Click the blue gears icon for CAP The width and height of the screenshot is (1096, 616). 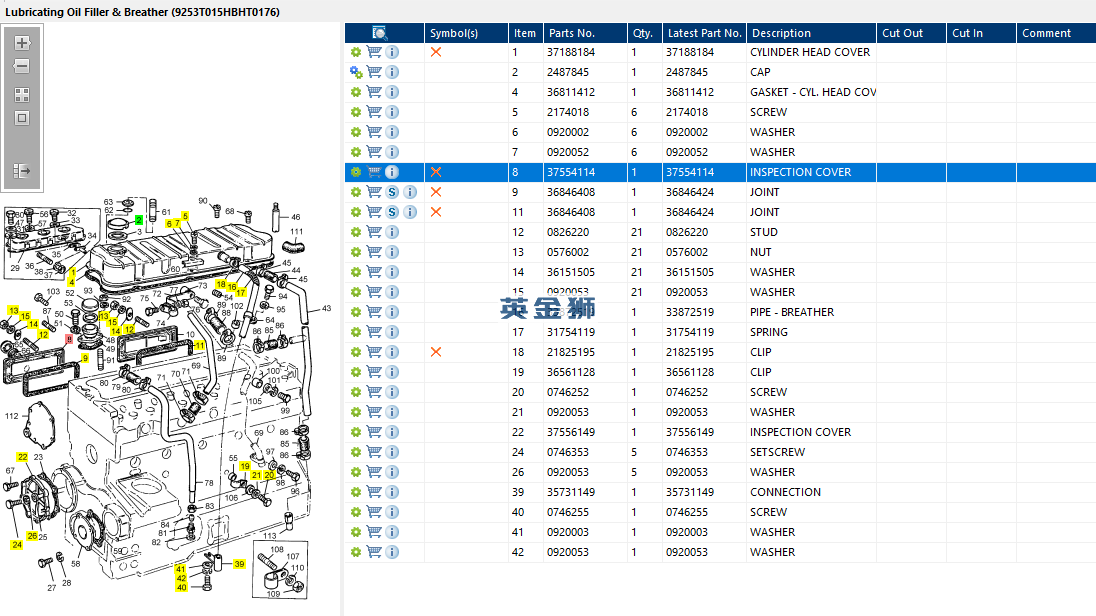point(356,72)
